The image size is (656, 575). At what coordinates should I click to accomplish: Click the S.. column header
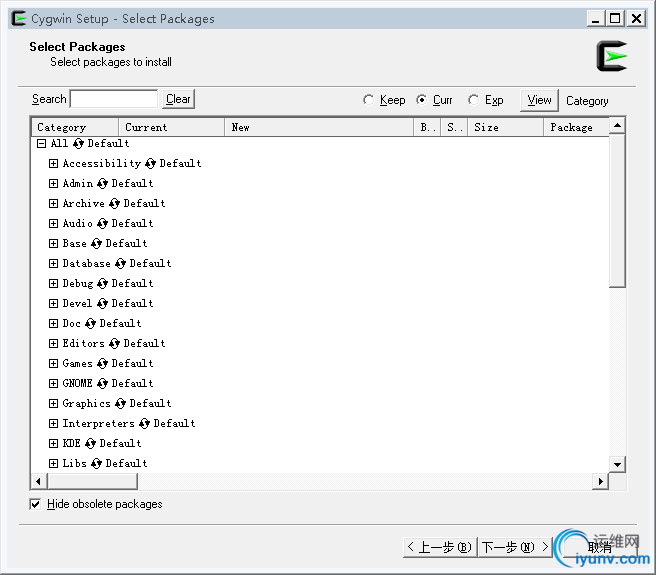454,127
